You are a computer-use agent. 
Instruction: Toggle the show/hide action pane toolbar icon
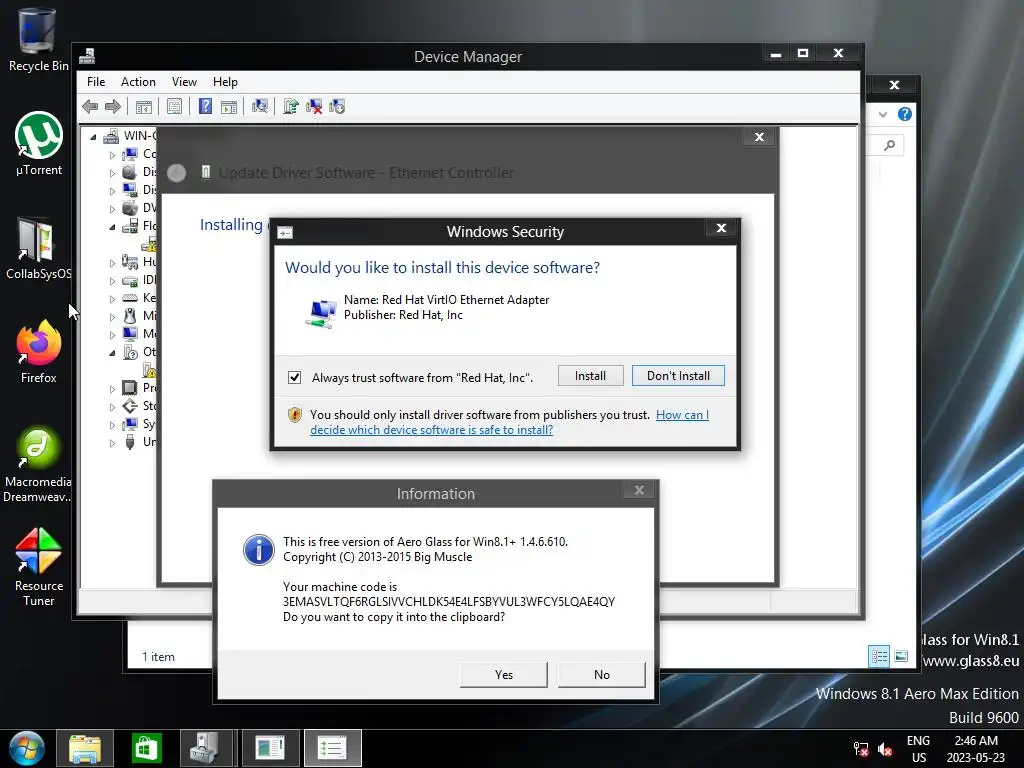229,106
